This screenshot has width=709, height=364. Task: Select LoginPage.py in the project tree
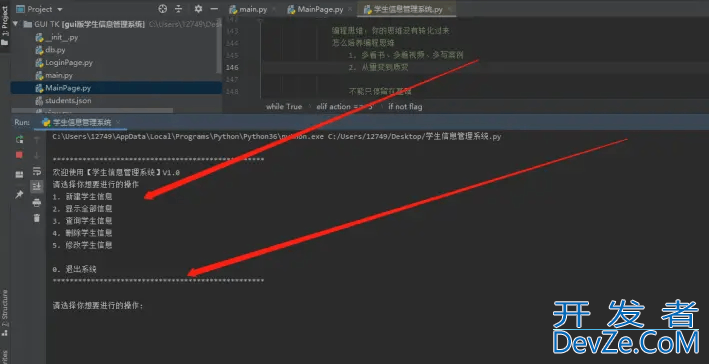click(x=64, y=63)
